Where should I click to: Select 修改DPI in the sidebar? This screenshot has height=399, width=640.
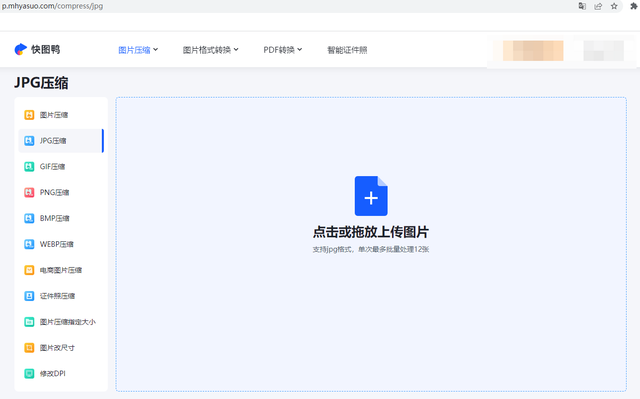(x=61, y=373)
